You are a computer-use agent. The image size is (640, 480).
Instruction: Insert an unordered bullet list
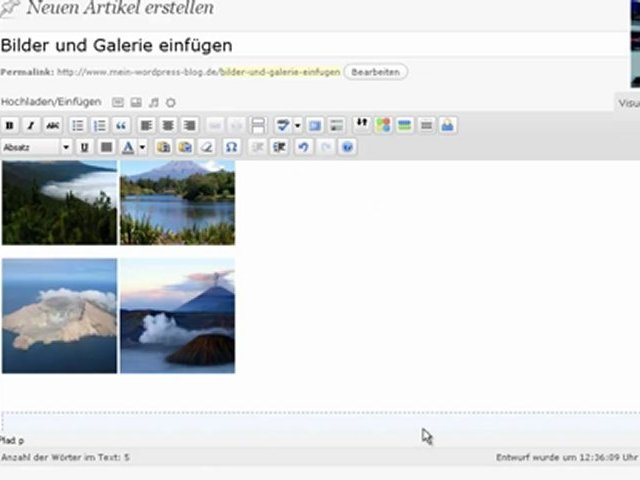pyautogui.click(x=78, y=126)
